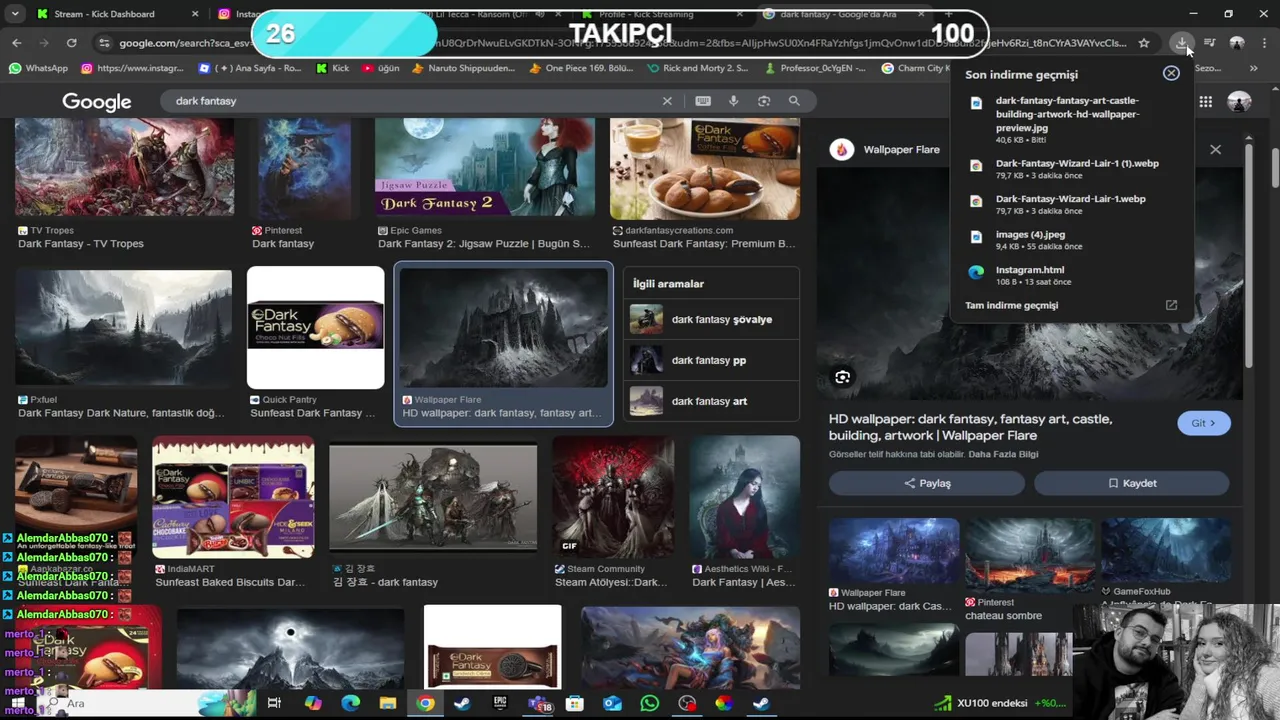Open the Naruto Shippuuden bookmark
This screenshot has height=720, width=1280.
point(463,68)
